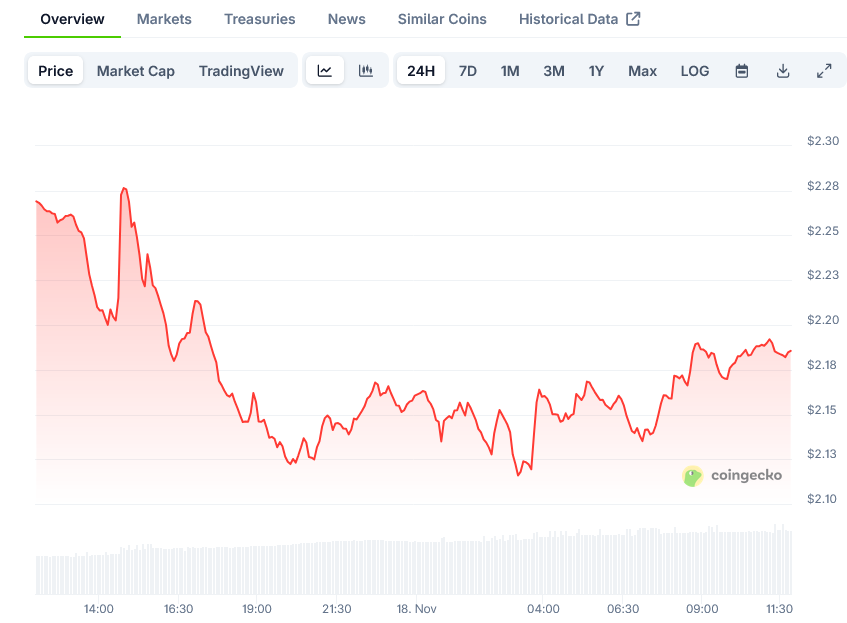
Task: Click the external link icon beside Historical Data
Action: tap(632, 17)
